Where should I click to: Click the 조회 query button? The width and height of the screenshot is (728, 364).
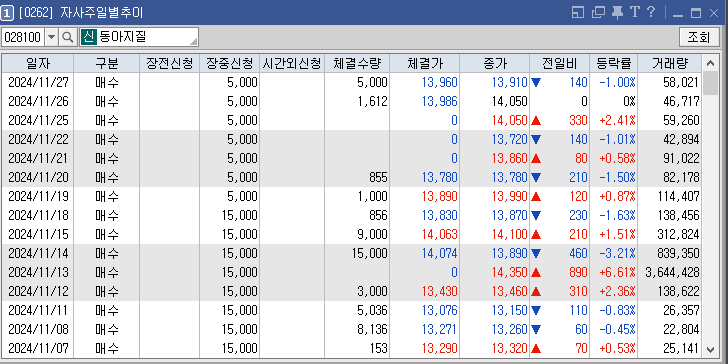[x=699, y=37]
